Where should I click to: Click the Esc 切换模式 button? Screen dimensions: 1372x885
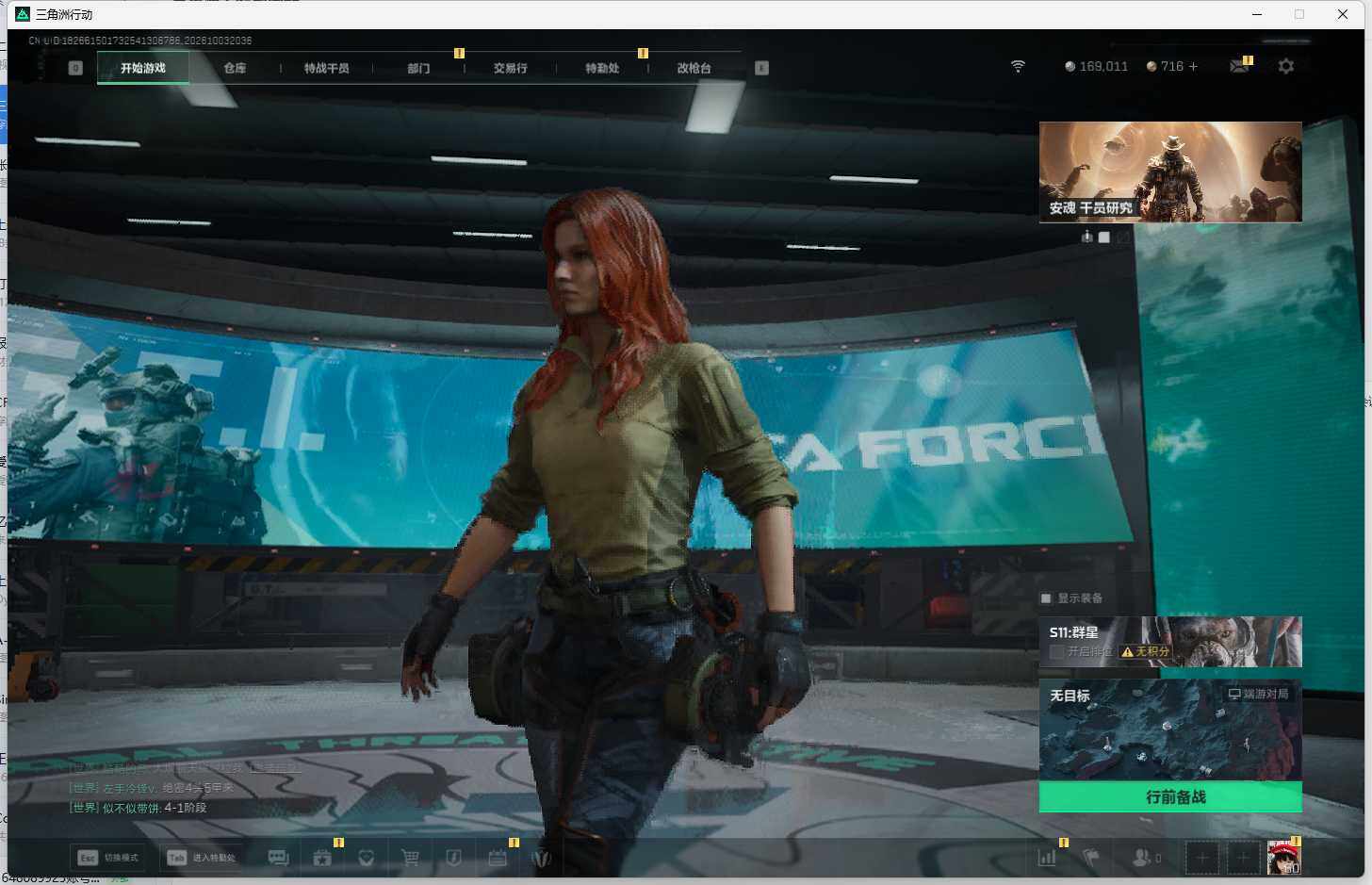(x=108, y=858)
